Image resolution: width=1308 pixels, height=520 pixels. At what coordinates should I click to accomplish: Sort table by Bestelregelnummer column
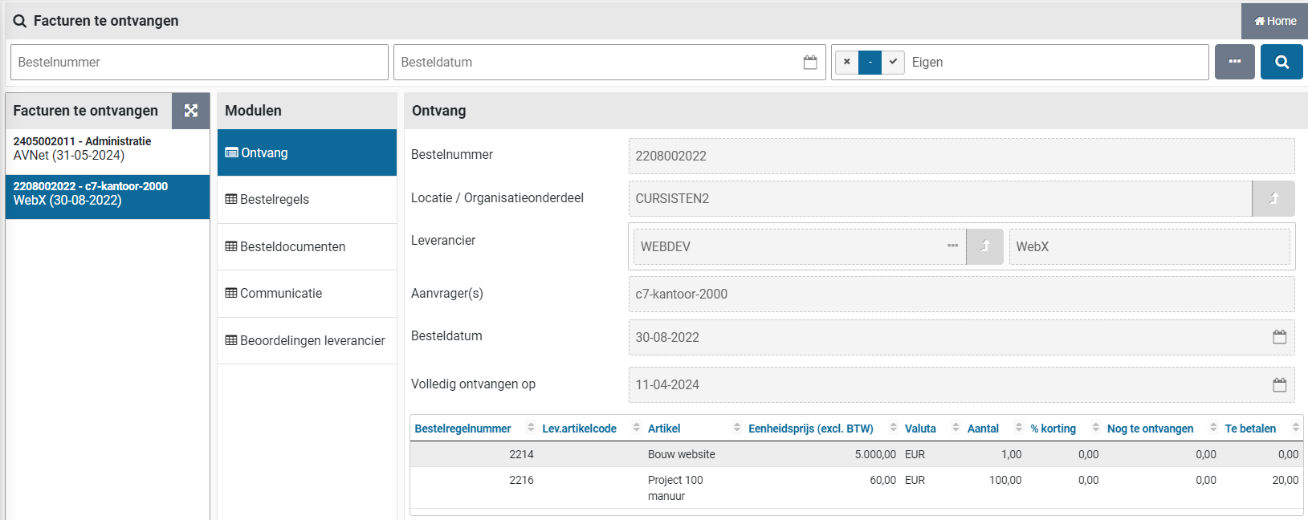462,428
